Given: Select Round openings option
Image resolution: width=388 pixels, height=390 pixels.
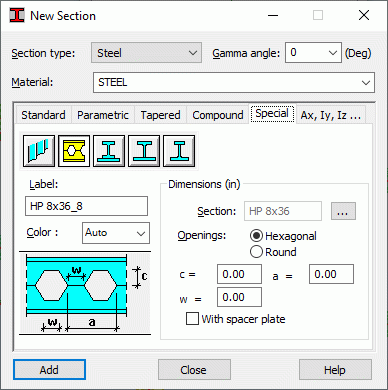Looking at the screenshot, I should [x=273, y=252].
